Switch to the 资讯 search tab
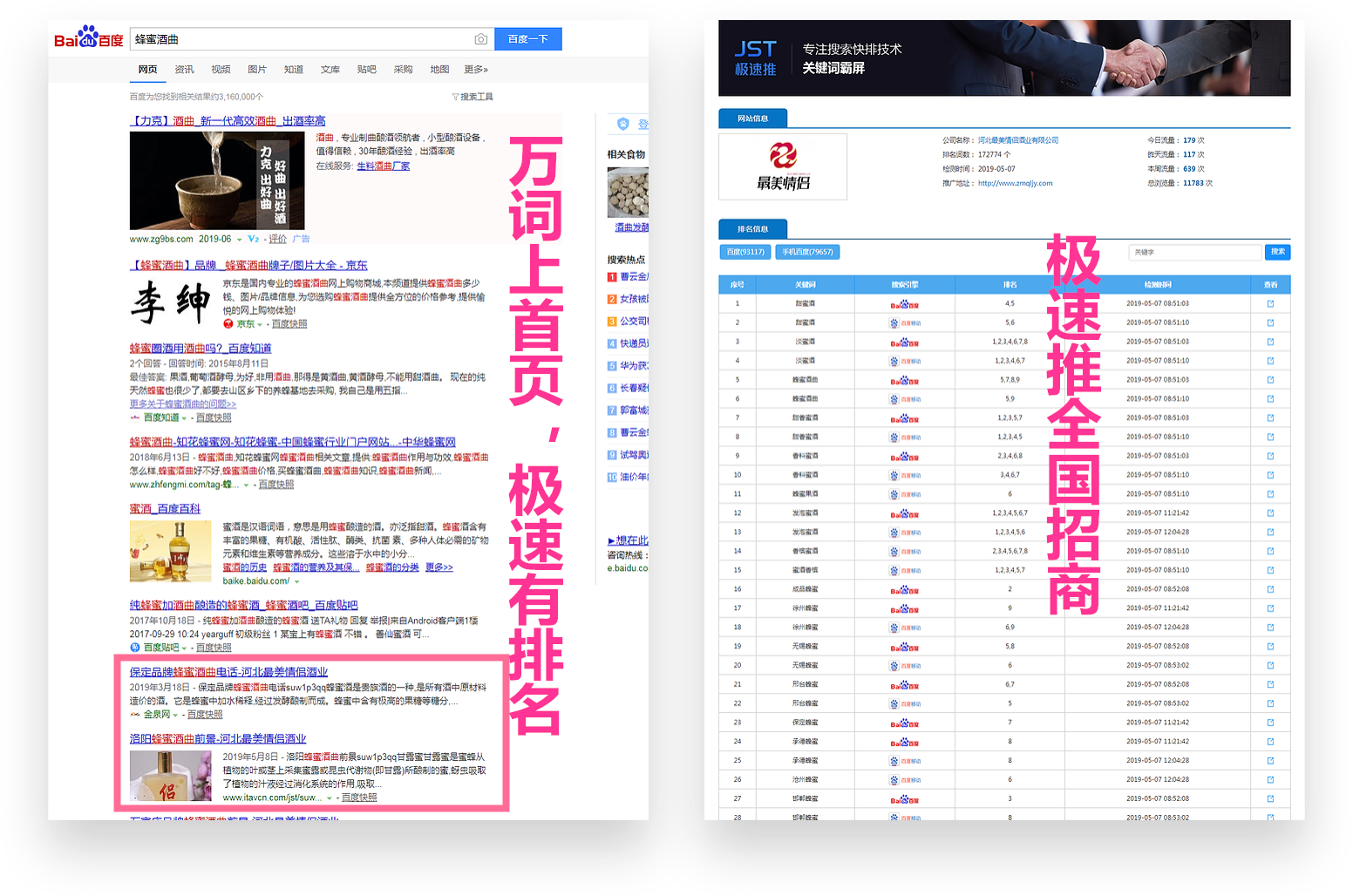1353x896 pixels. [184, 70]
